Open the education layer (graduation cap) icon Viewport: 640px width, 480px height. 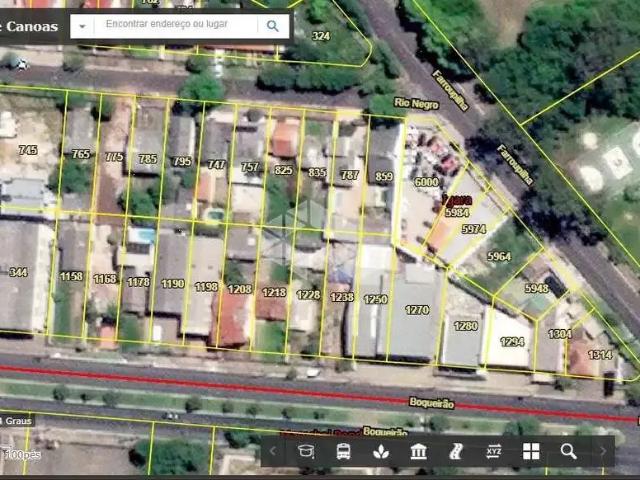[x=306, y=451]
